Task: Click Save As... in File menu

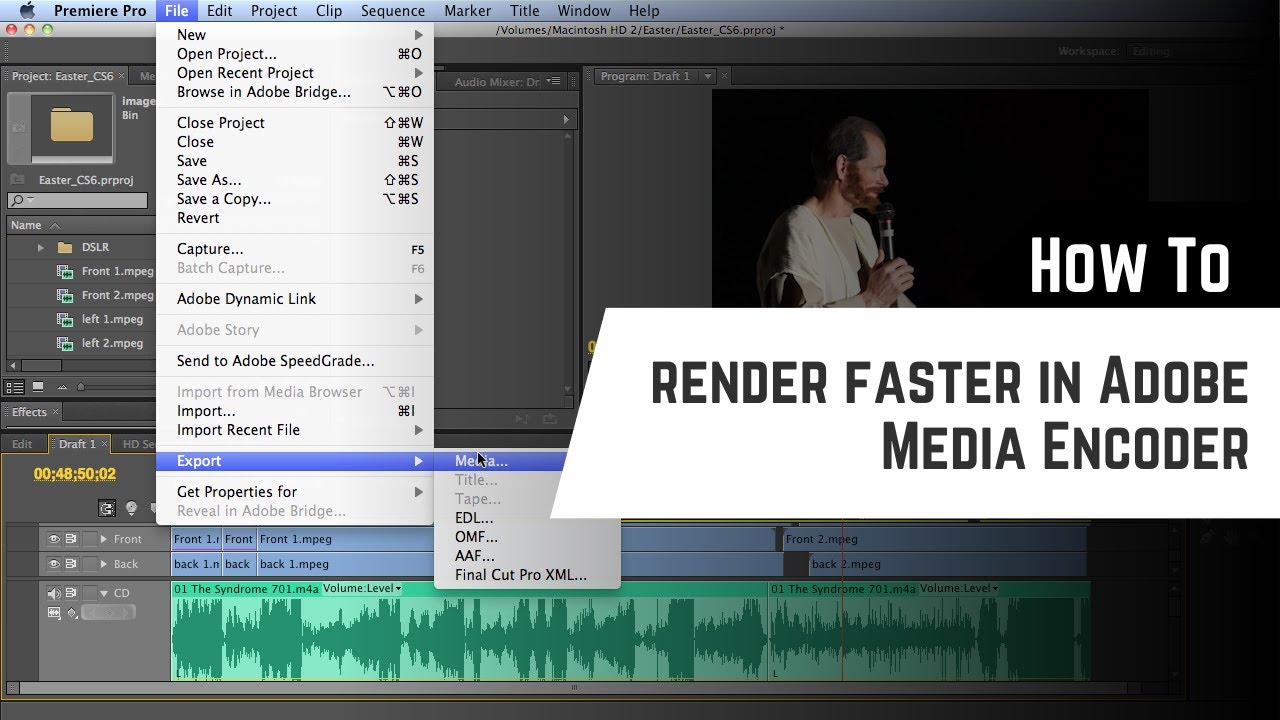Action: pyautogui.click(x=209, y=180)
